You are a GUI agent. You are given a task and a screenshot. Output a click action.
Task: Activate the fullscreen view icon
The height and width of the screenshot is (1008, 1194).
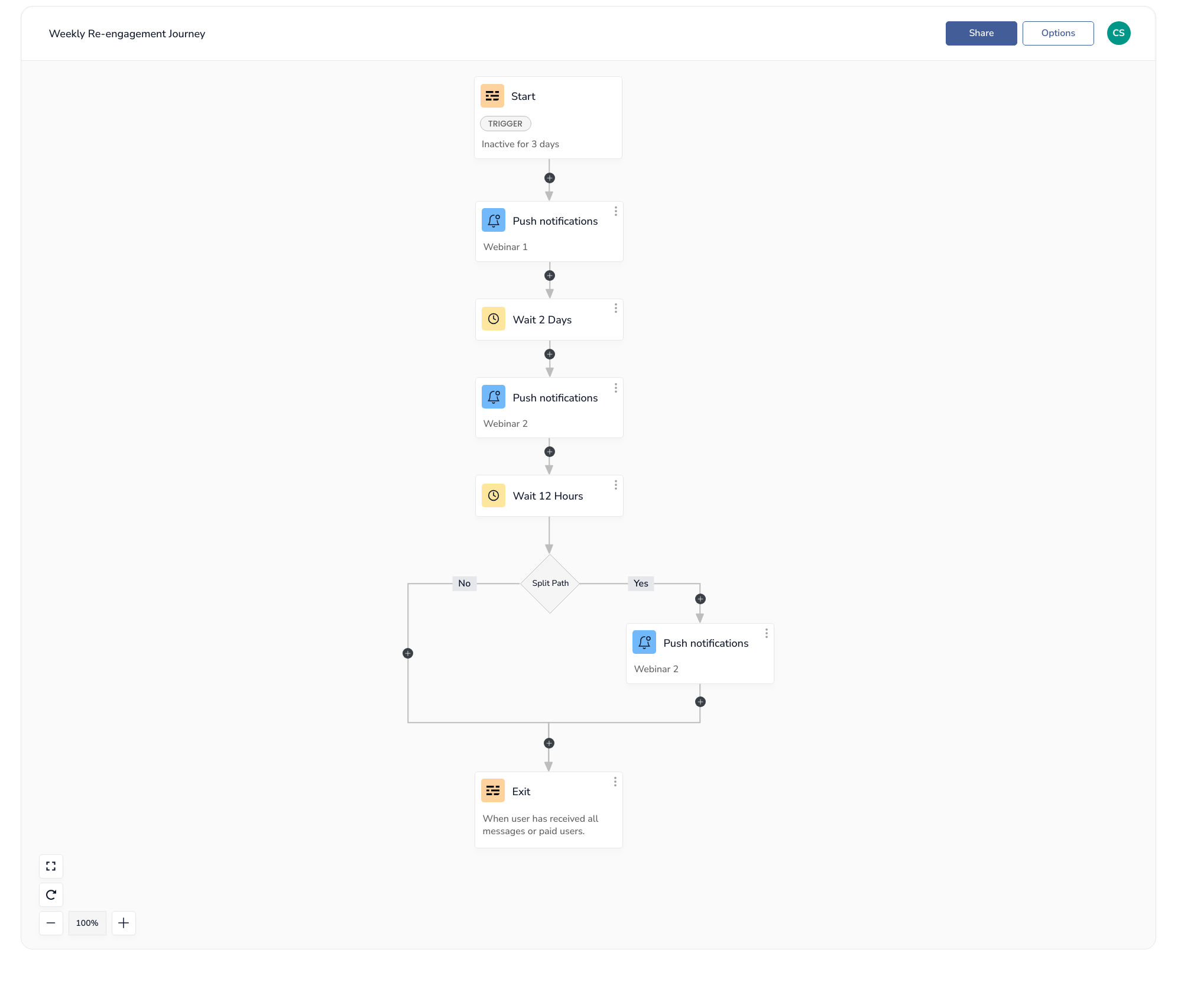click(x=51, y=866)
